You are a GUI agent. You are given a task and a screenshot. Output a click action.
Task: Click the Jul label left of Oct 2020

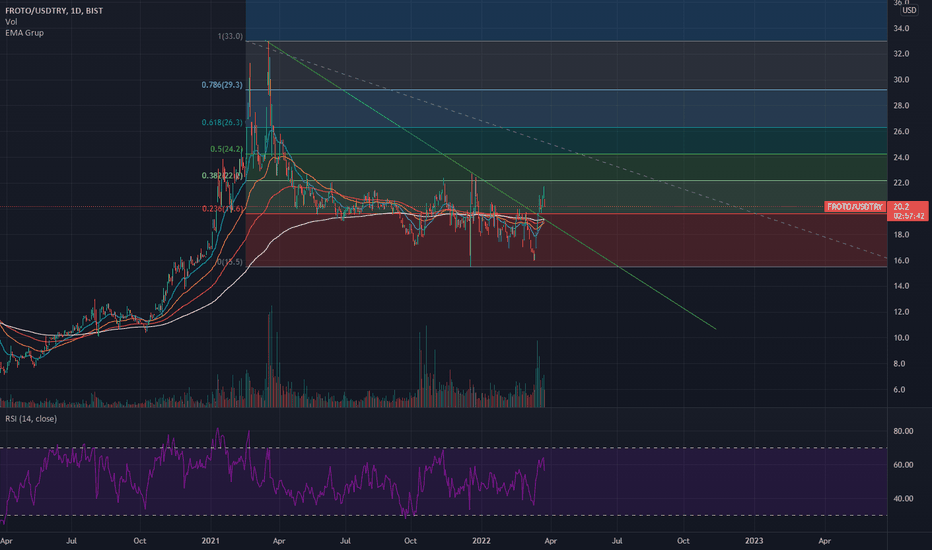[71, 541]
